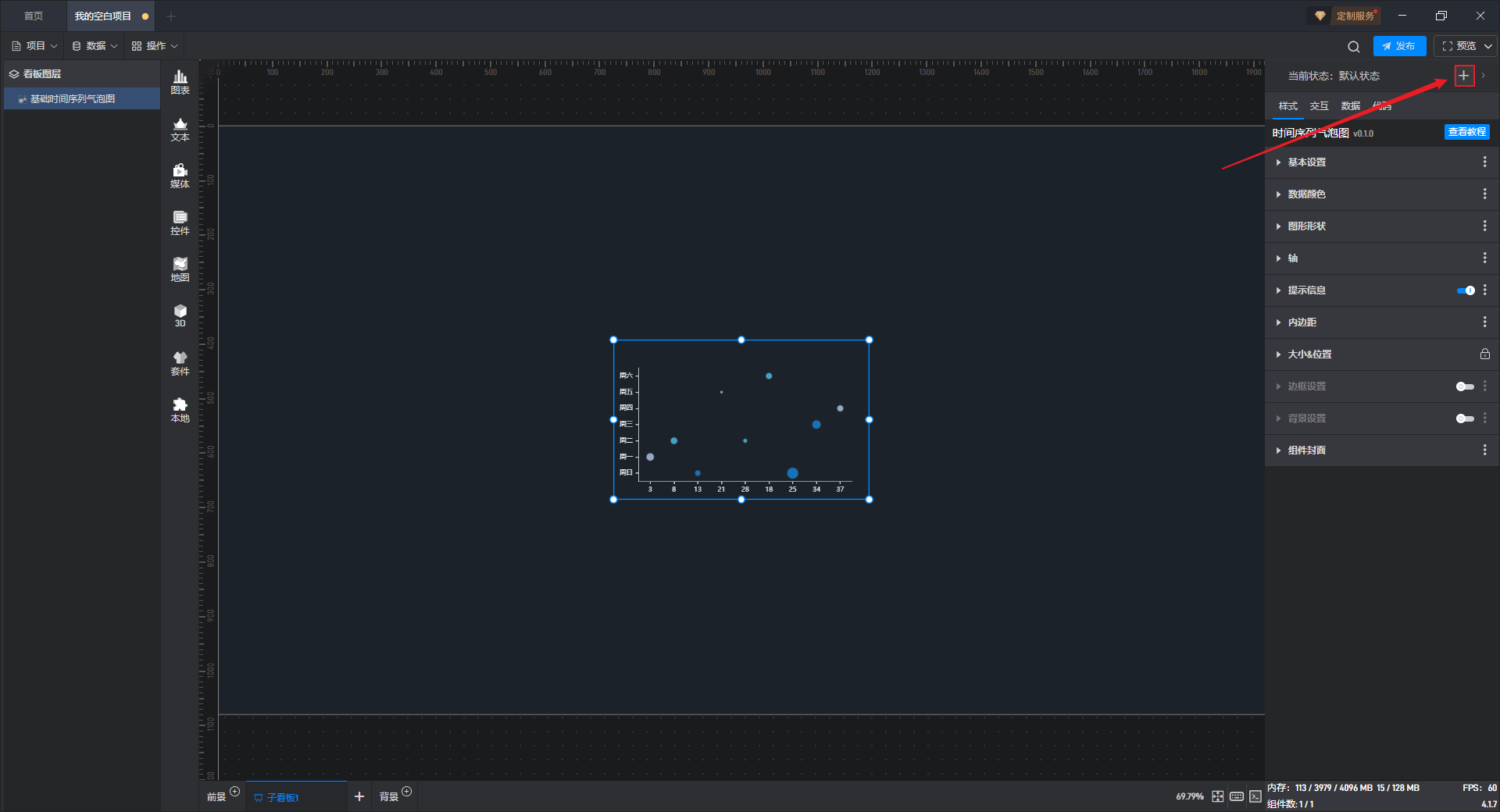Open the console icon in status bar
The height and width of the screenshot is (812, 1500).
[x=1255, y=796]
